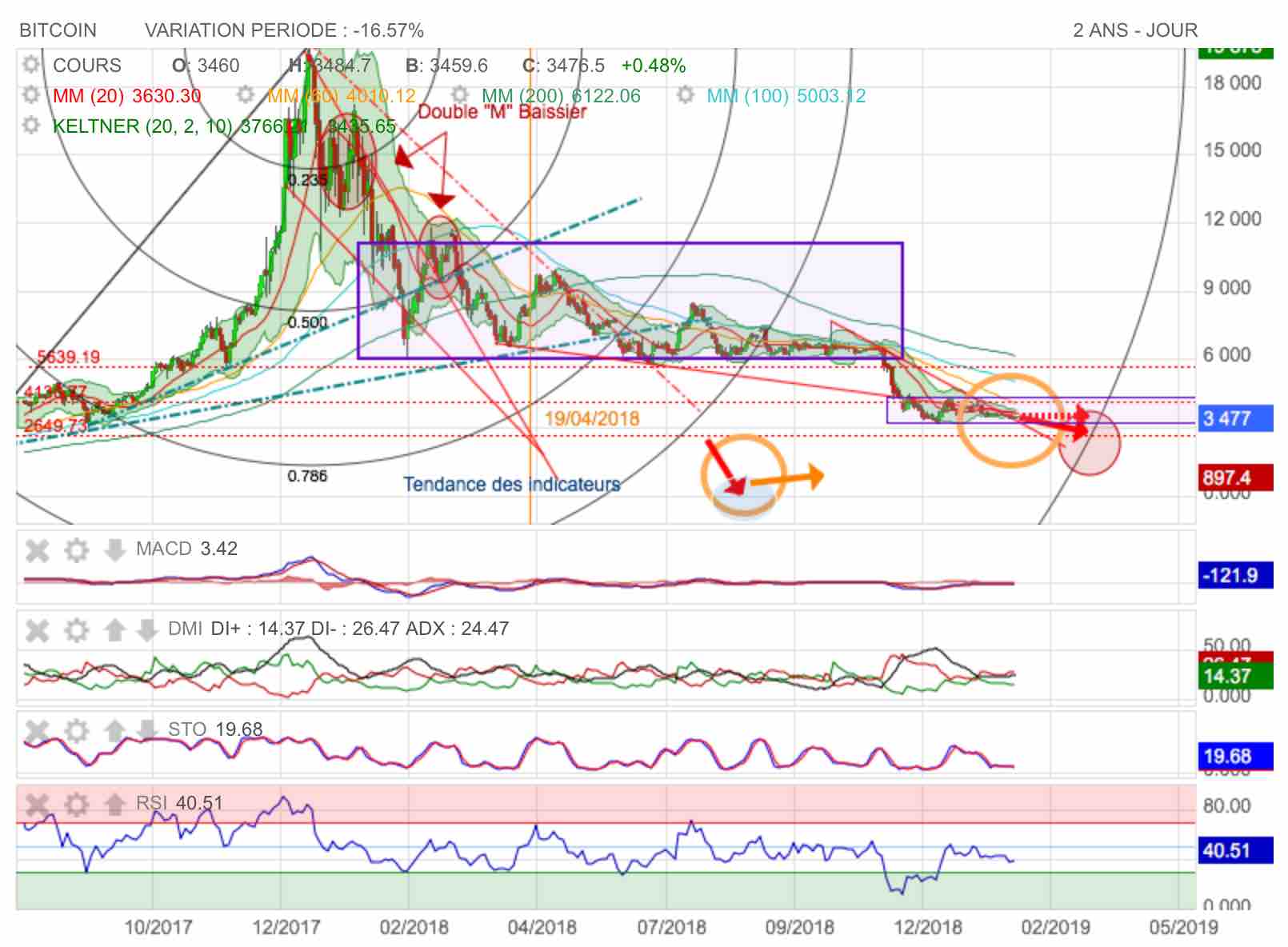This screenshot has height=947, width=1288.
Task: Click the COURS legend label
Action: (x=87, y=66)
